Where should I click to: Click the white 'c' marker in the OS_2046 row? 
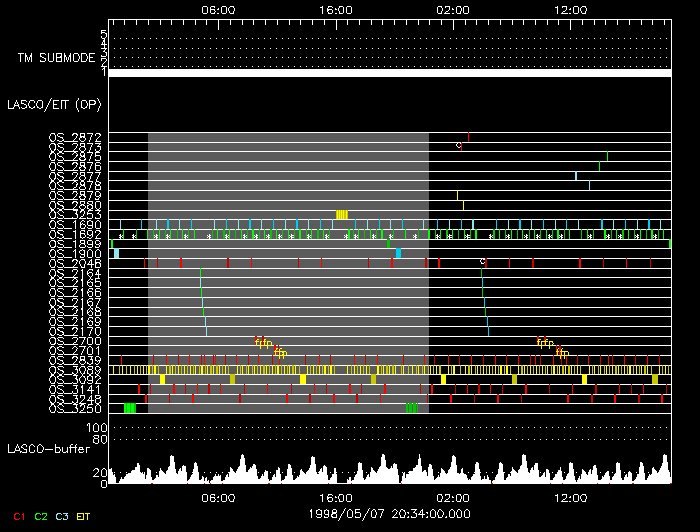(x=482, y=261)
